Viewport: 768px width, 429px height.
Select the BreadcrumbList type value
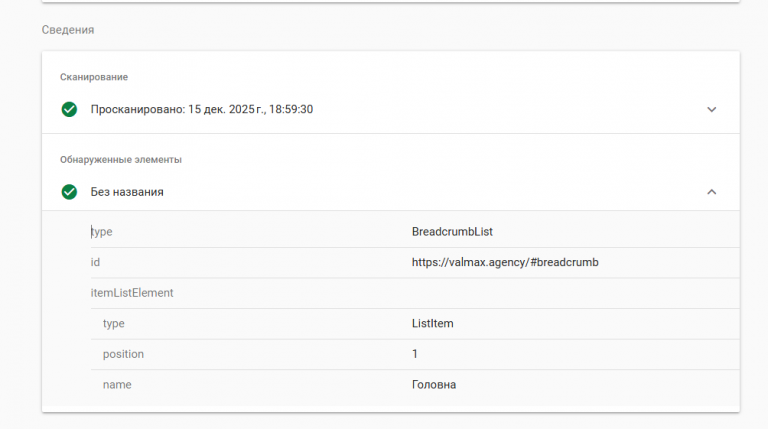452,232
